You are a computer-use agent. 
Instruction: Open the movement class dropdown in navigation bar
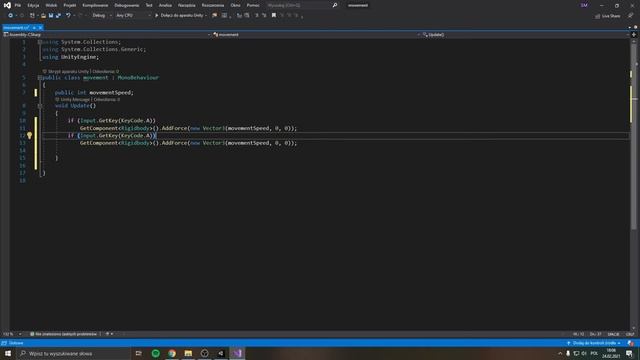point(316,35)
